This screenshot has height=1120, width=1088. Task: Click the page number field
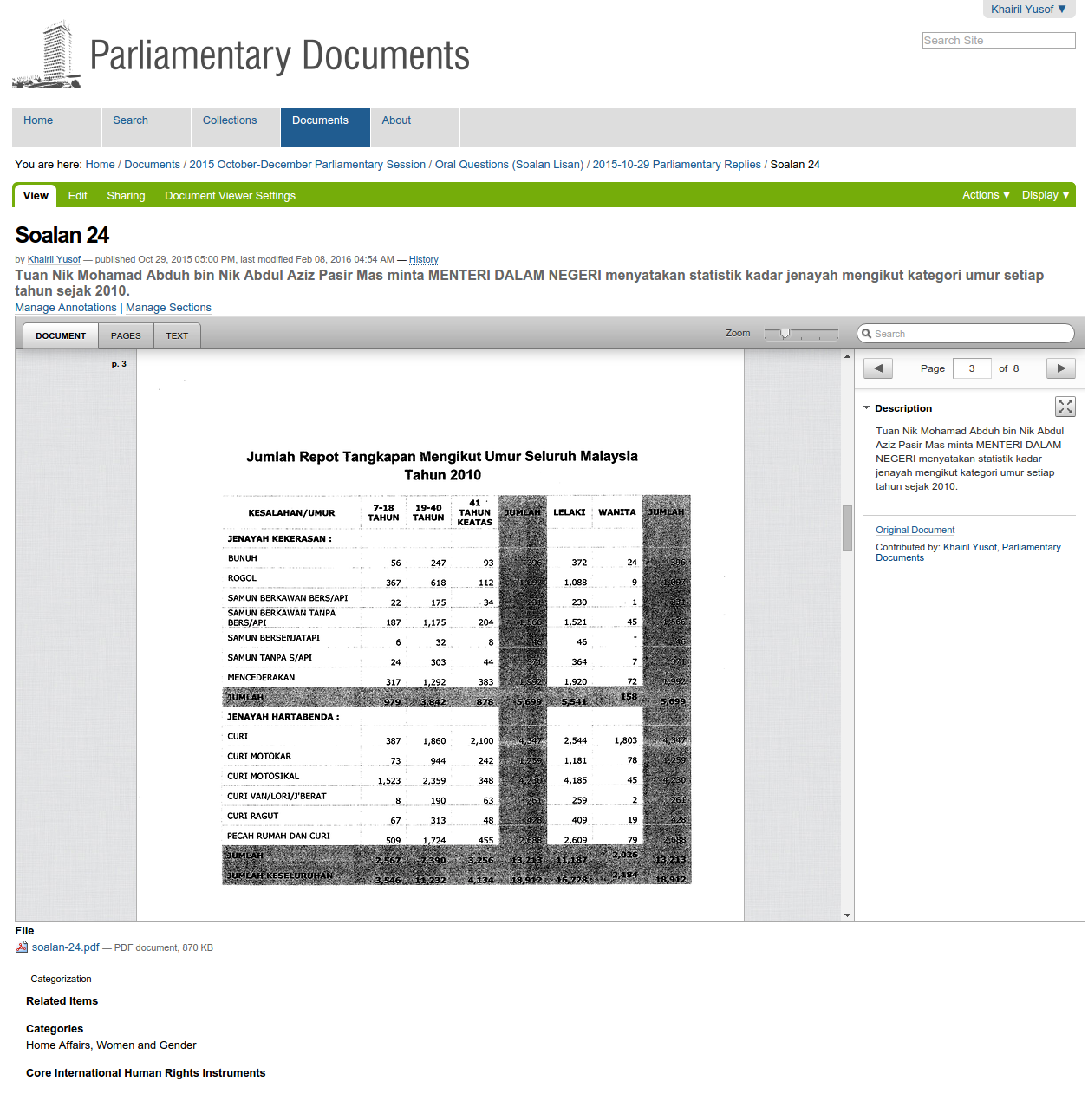[972, 368]
